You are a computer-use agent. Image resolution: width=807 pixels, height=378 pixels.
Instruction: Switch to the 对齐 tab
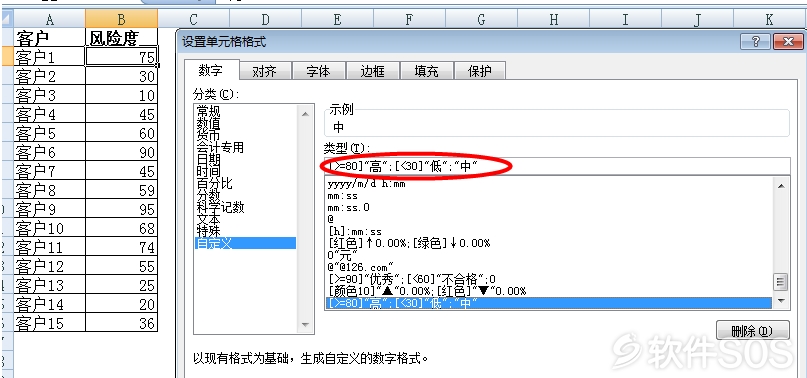[x=265, y=71]
